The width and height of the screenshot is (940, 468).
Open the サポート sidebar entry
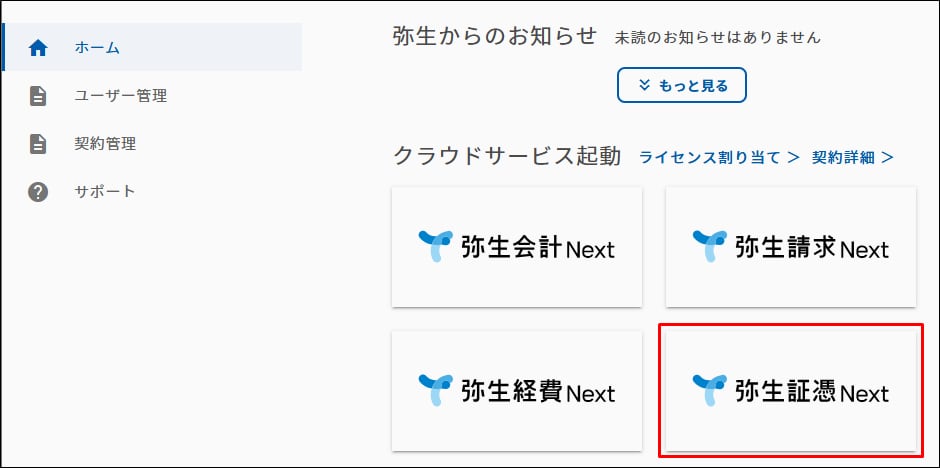pyautogui.click(x=105, y=192)
